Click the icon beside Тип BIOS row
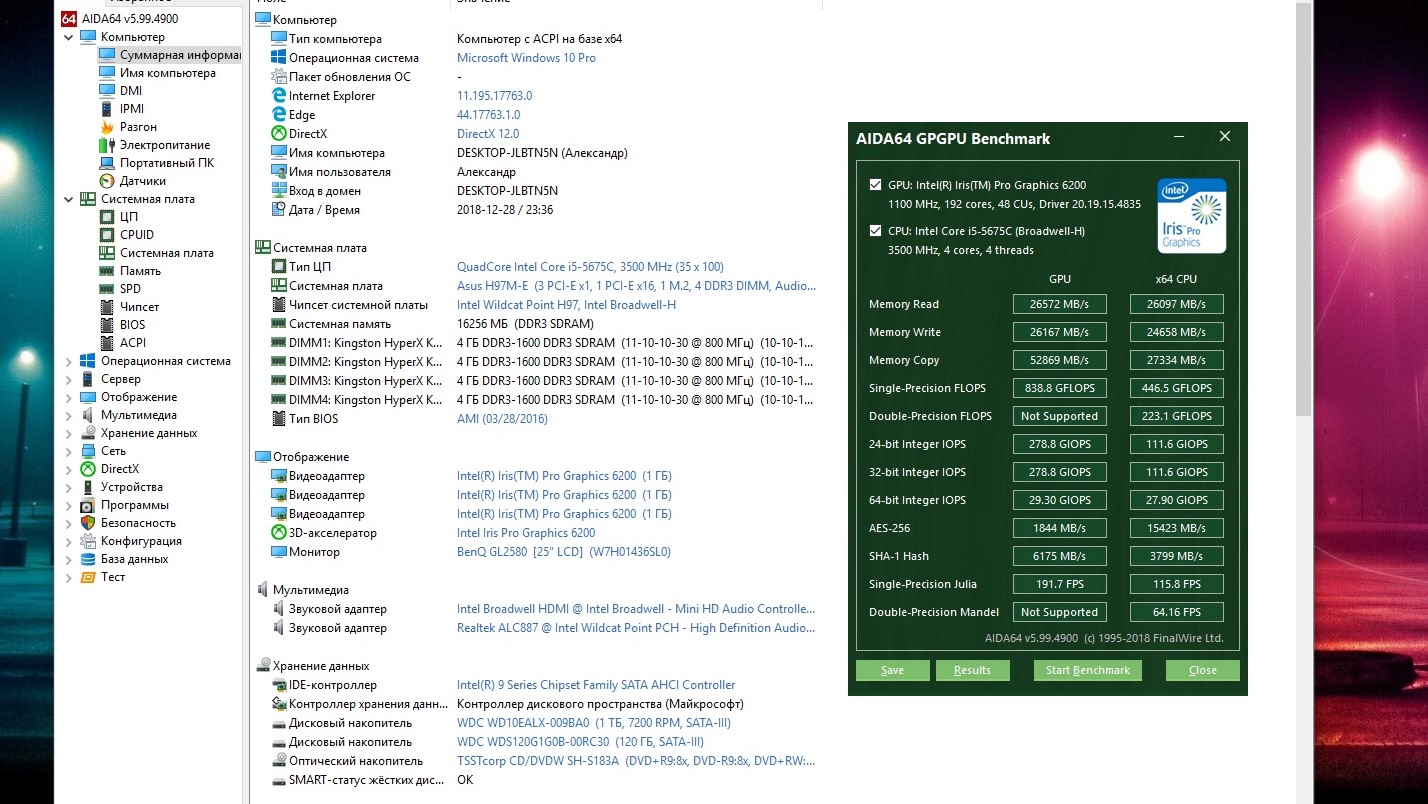This screenshot has height=804, width=1428. tap(279, 419)
